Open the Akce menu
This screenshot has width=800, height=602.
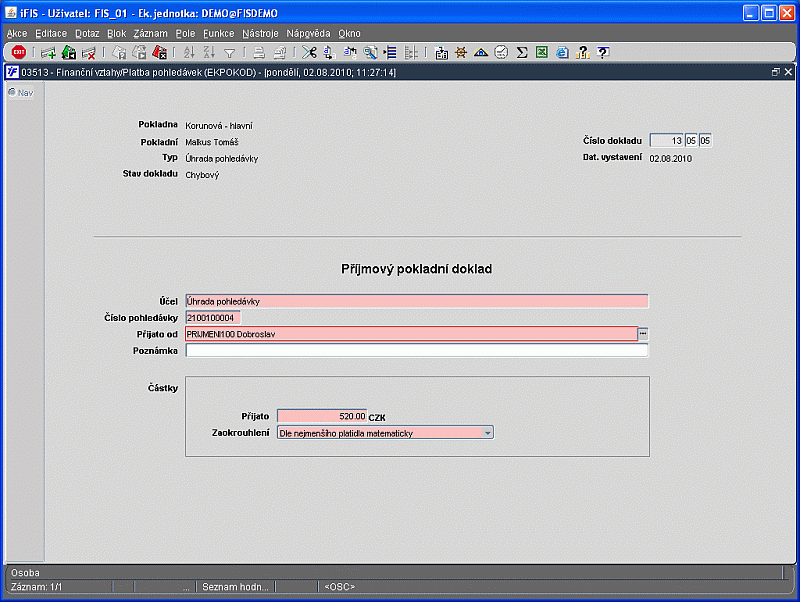(17, 34)
